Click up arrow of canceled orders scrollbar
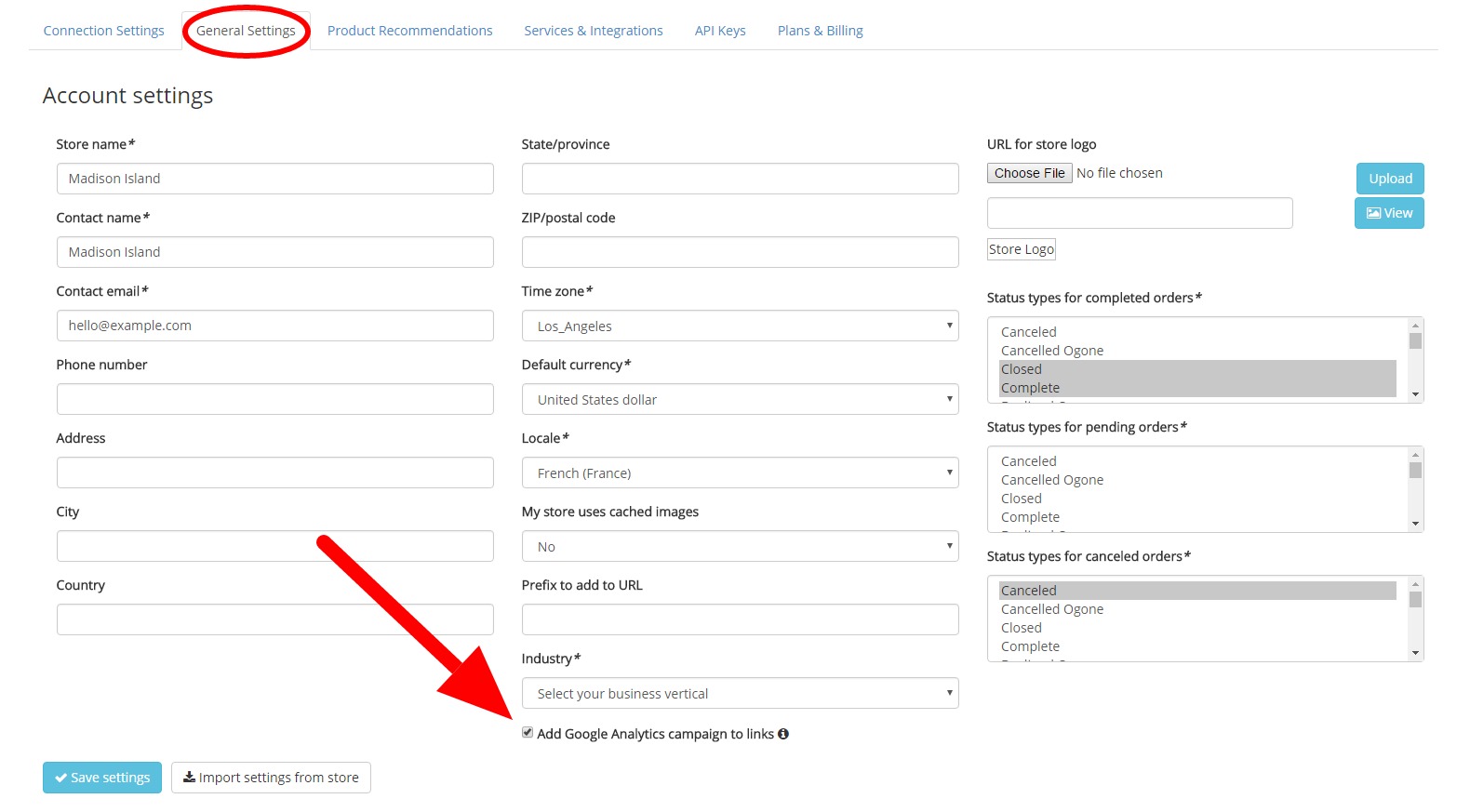The width and height of the screenshot is (1470, 812). click(1415, 584)
